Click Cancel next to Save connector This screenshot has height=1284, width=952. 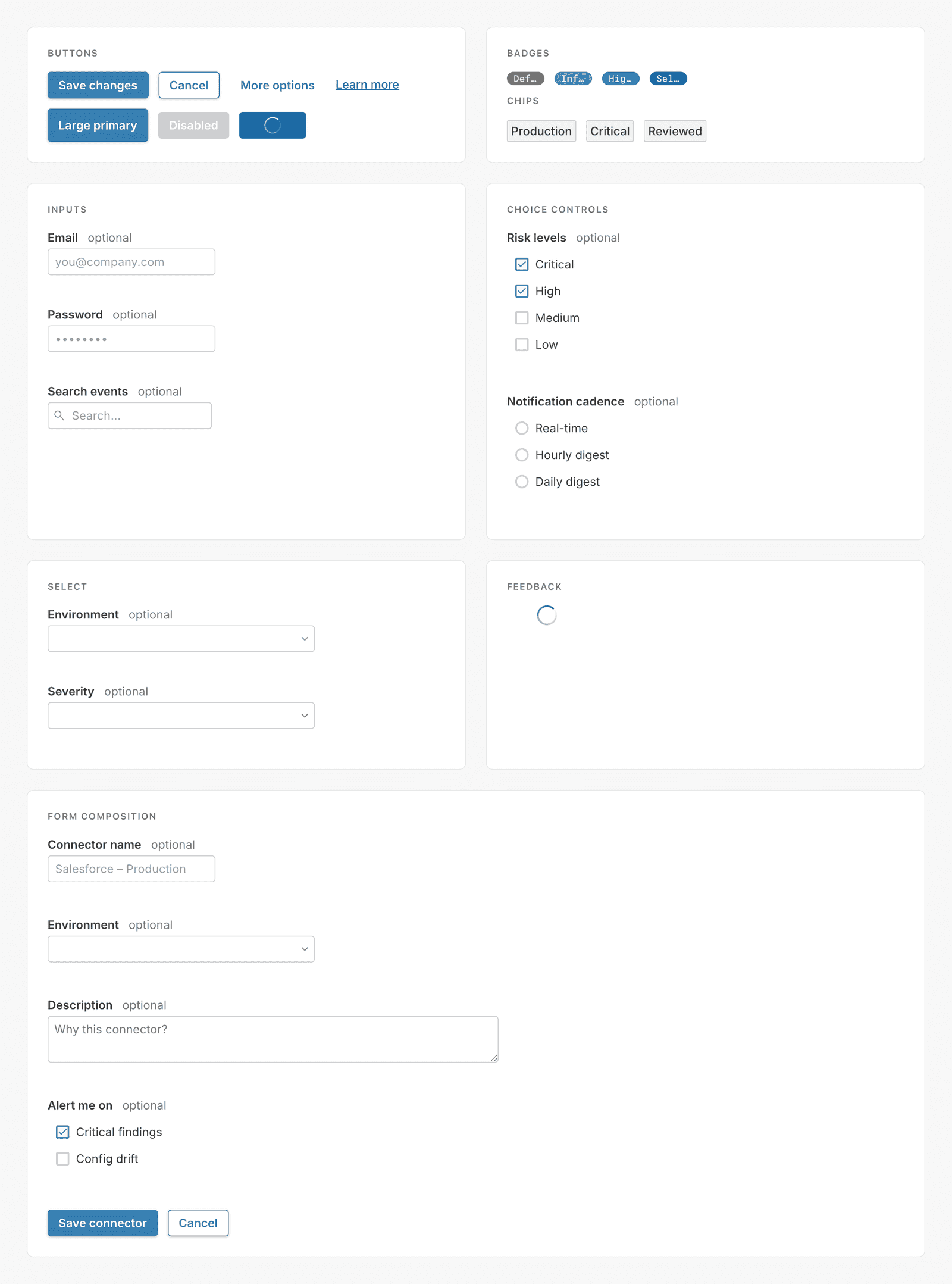198,1223
